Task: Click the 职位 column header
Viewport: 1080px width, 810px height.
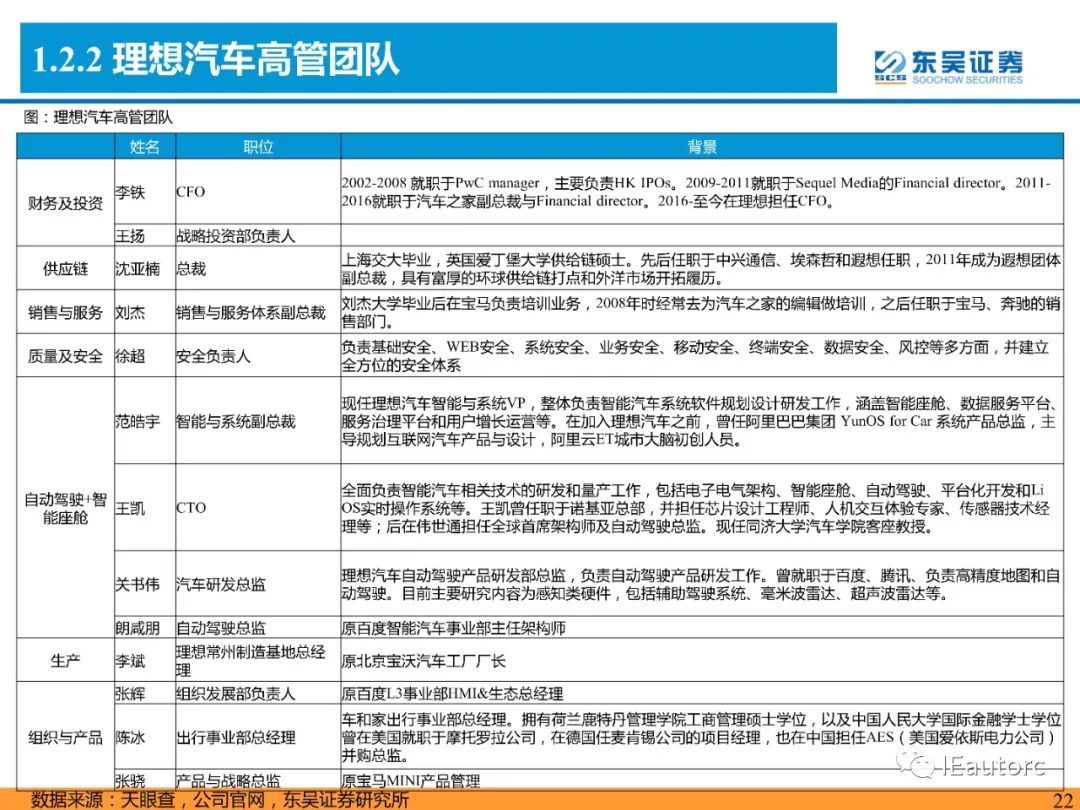Action: [258, 147]
